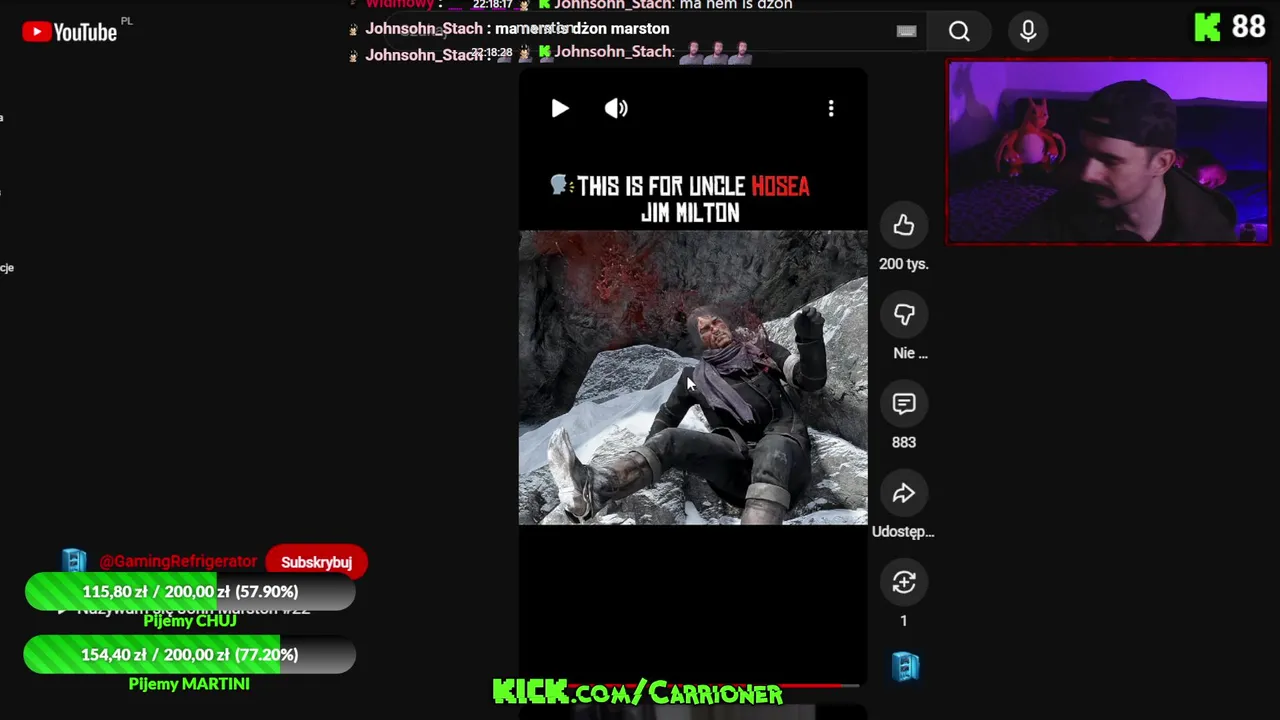Click the streamer webcam overlay

pos(1108,152)
